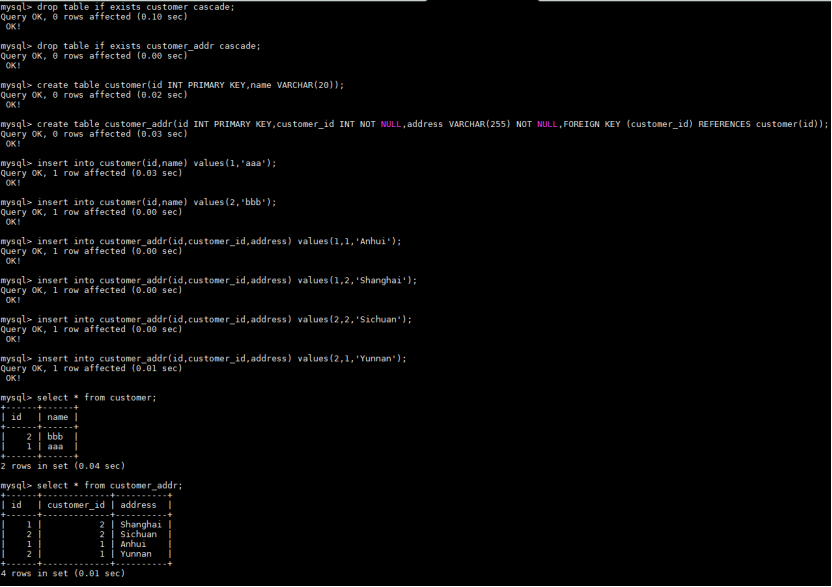832x587 pixels.
Task: Click the insert statement with values(2,1,'Yunnan')
Action: coord(221,358)
